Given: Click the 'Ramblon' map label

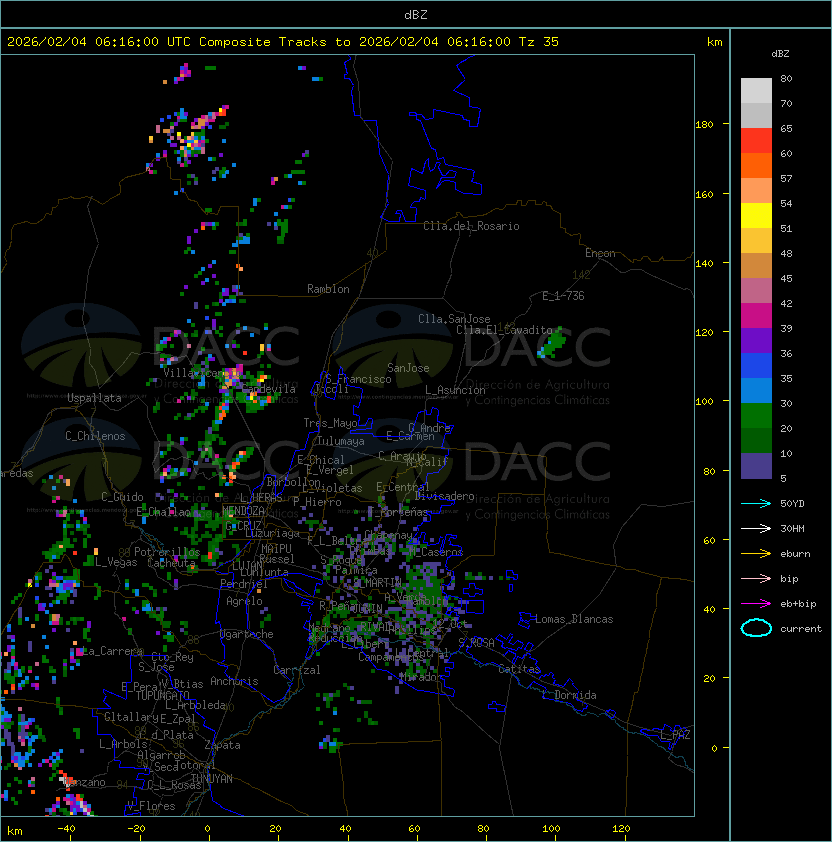Looking at the screenshot, I should coord(328,289).
